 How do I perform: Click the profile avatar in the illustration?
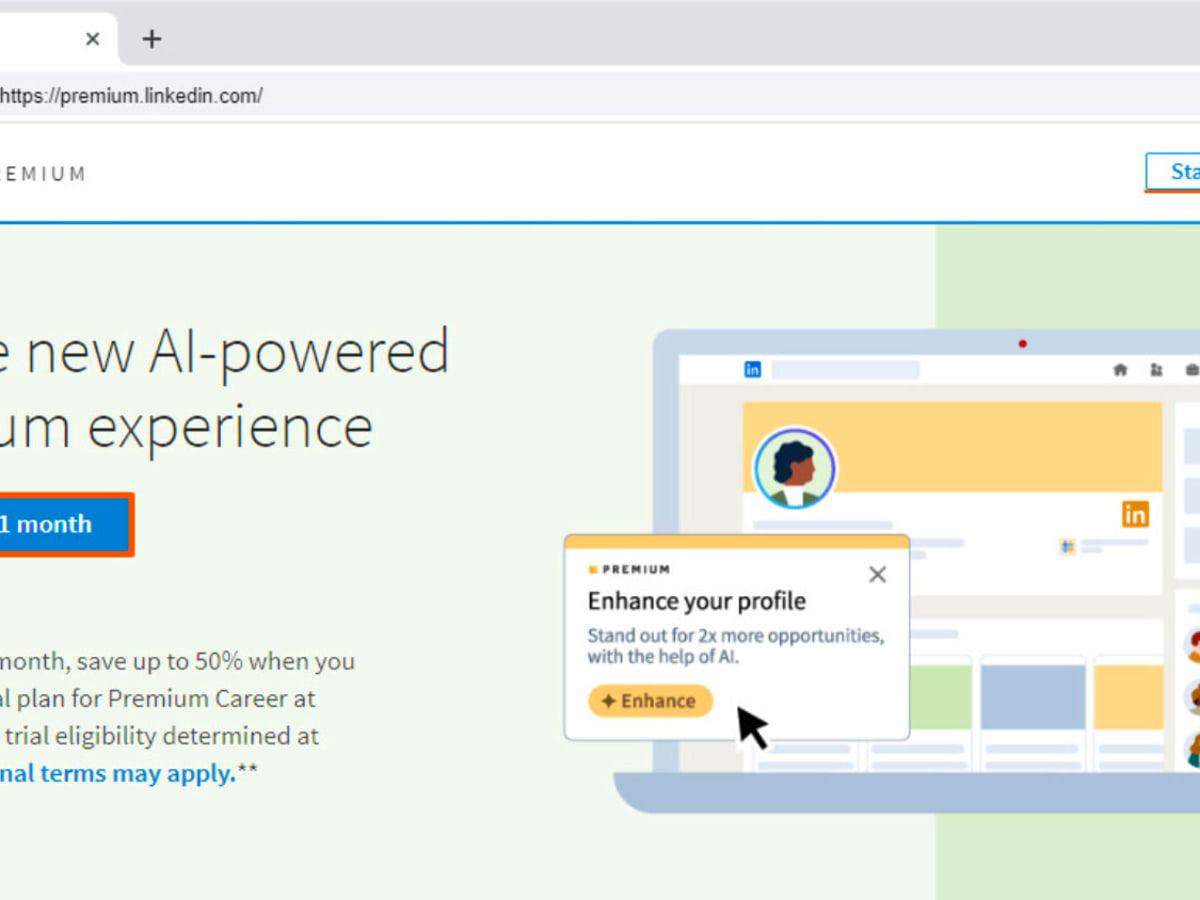tap(795, 468)
